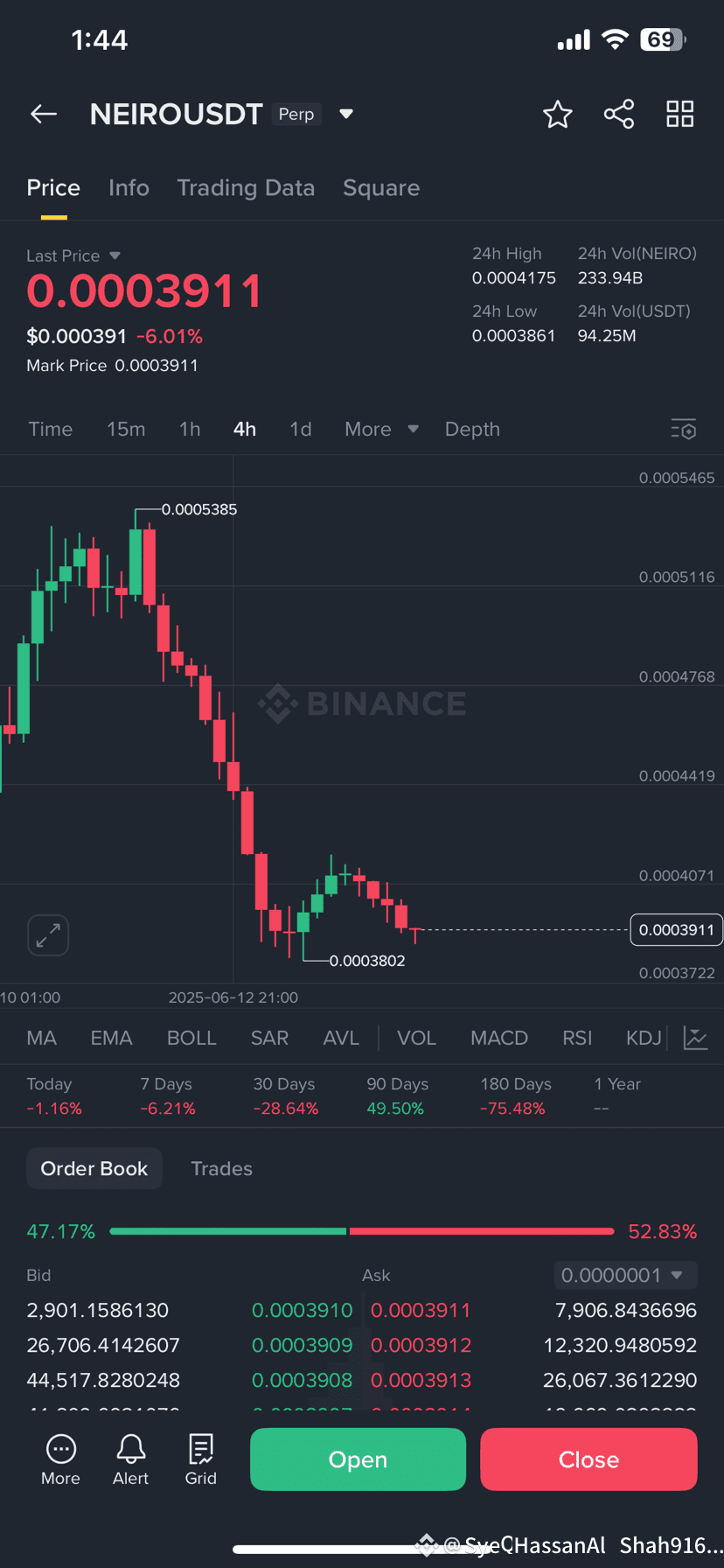Screen dimensions: 724x1568
Task: Toggle the MA indicator
Action: click(x=41, y=1038)
